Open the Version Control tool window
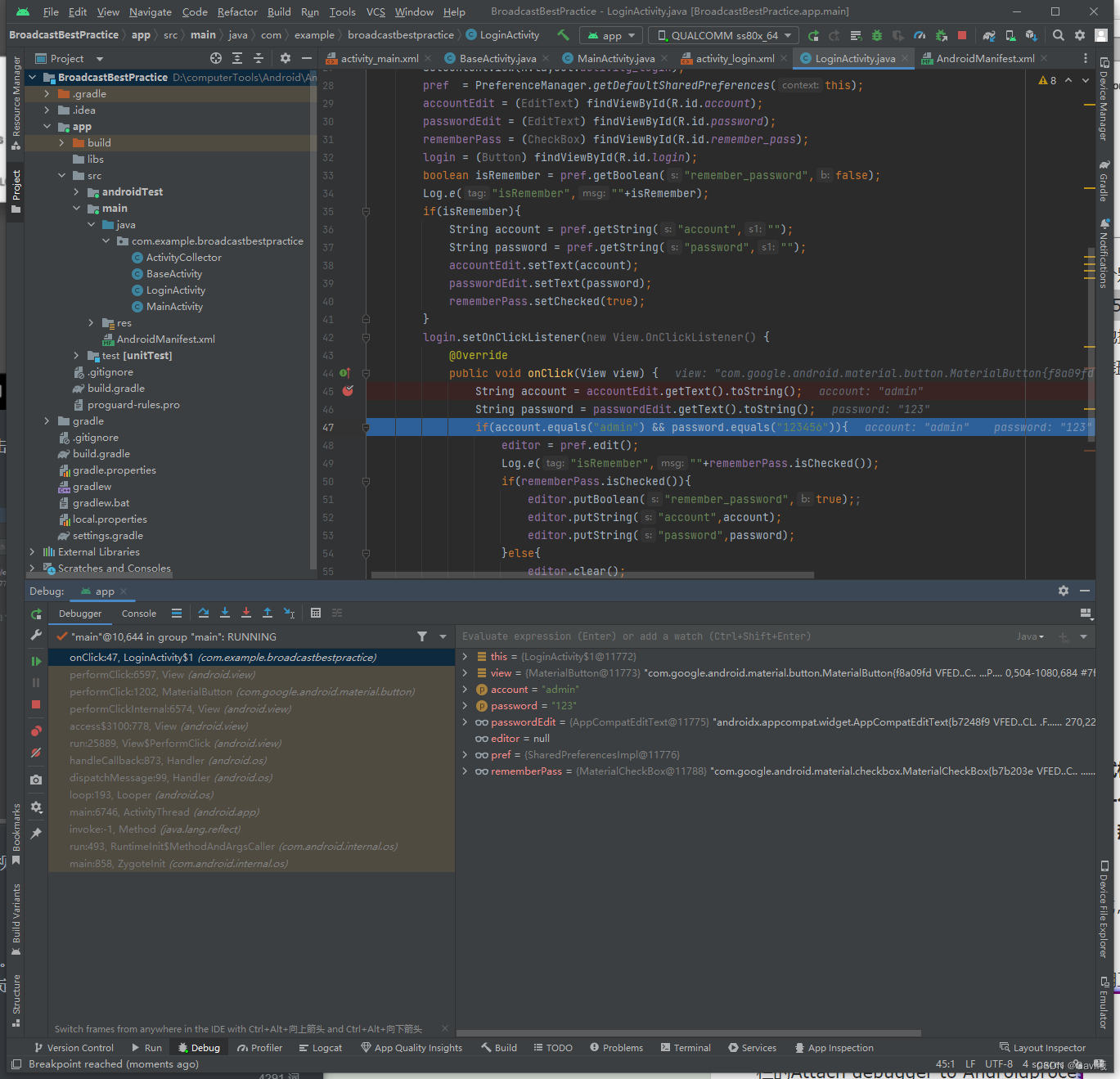This screenshot has height=1079, width=1120. [x=74, y=1048]
